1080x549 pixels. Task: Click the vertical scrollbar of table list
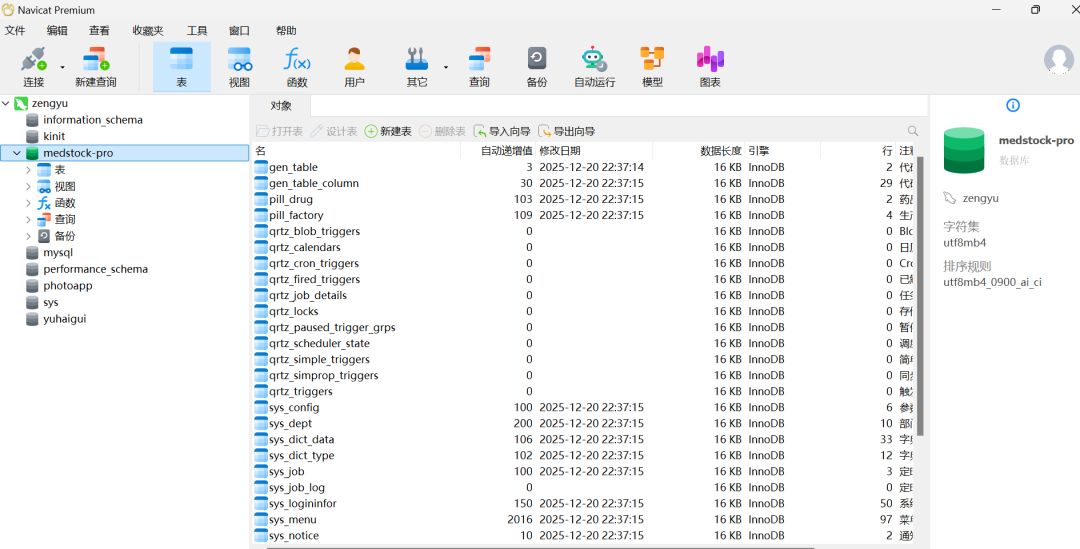(x=920, y=296)
